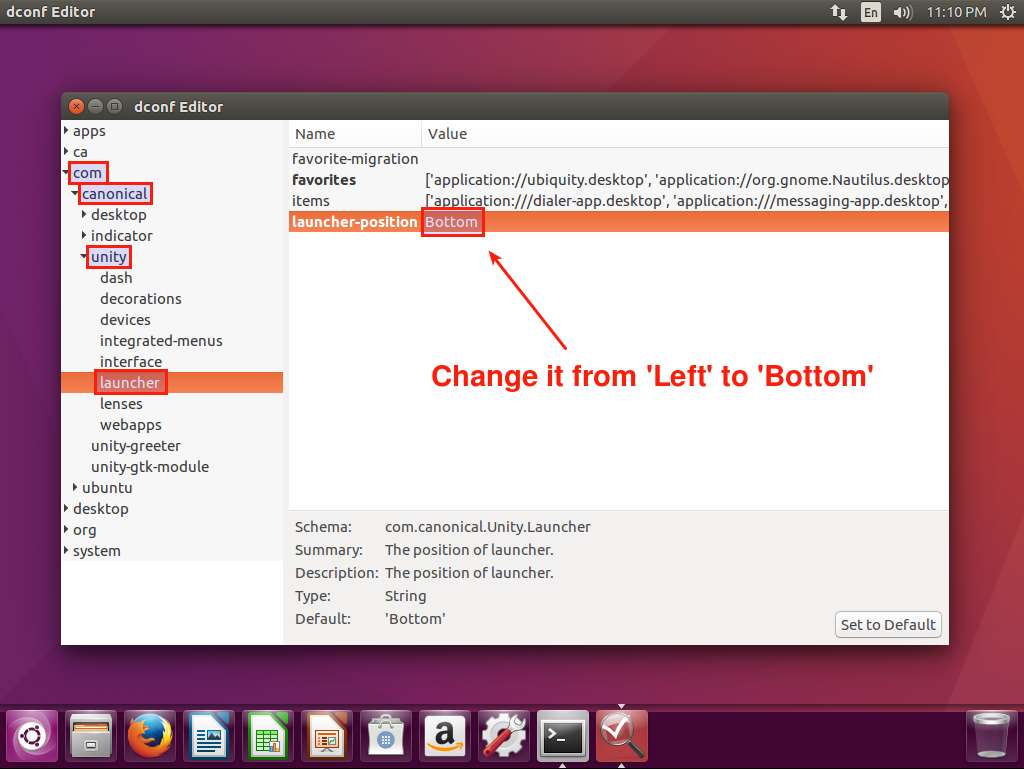
Task: Select the lenses folder in tree
Action: [x=121, y=403]
